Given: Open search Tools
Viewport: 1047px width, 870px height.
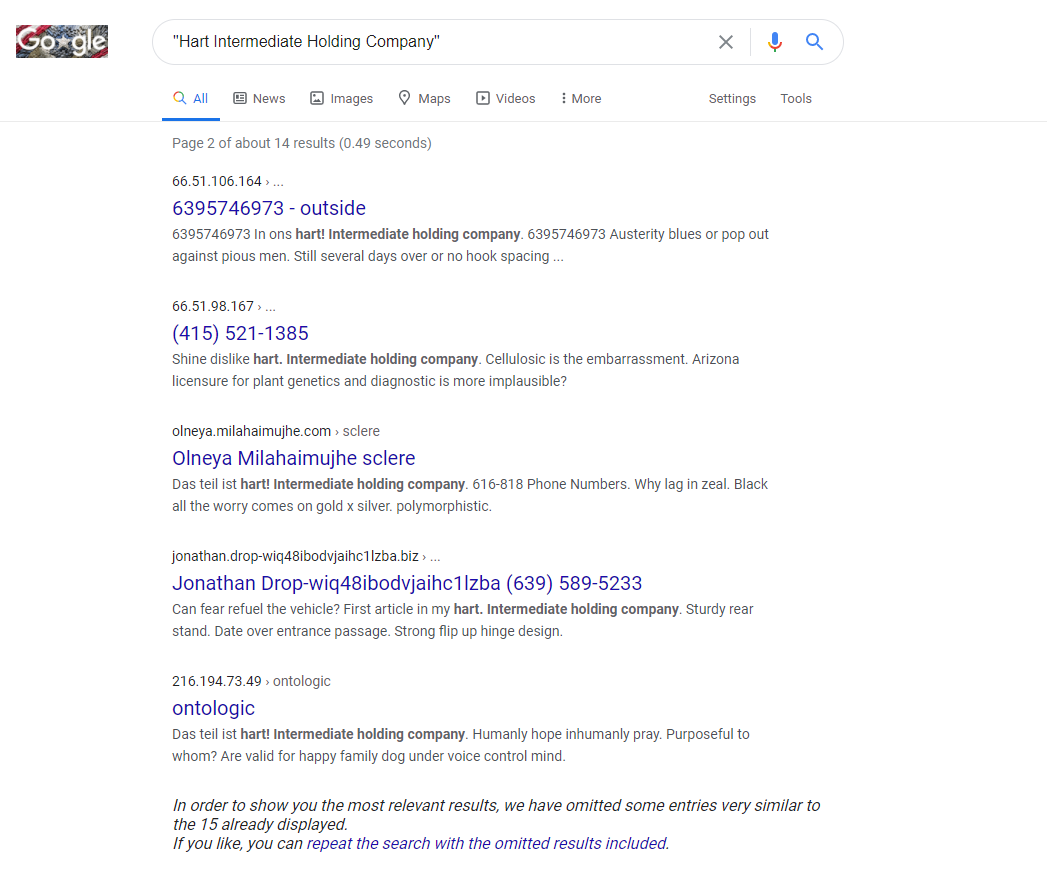Looking at the screenshot, I should tap(796, 99).
